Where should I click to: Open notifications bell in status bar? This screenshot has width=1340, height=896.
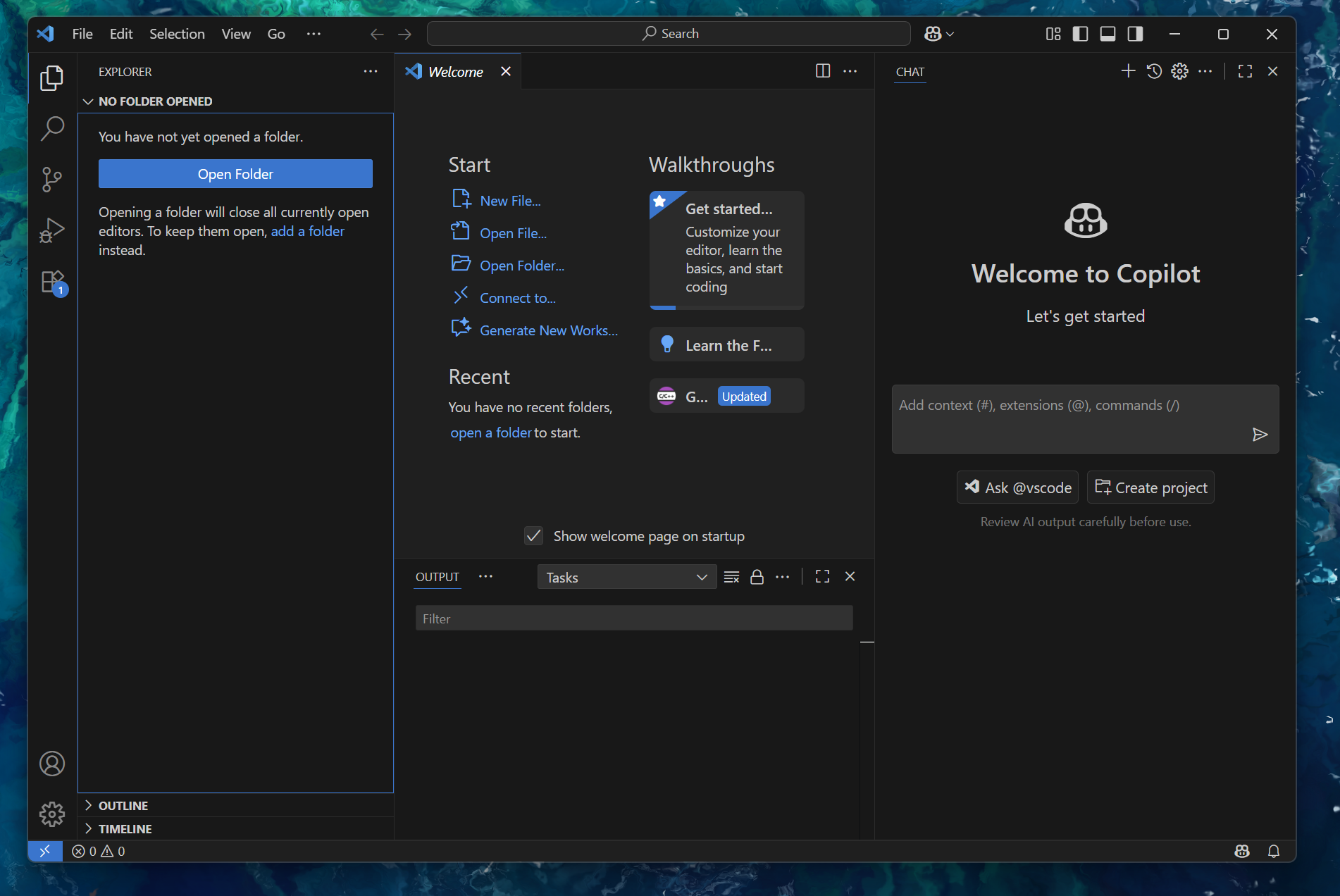1274,851
